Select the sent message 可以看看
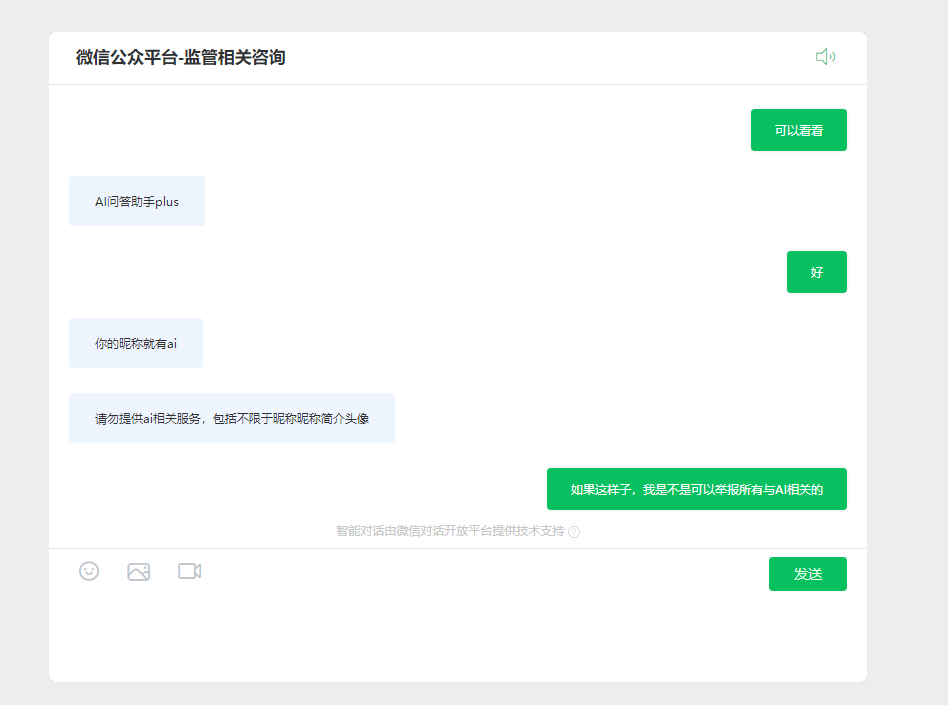The height and width of the screenshot is (705, 948). tap(799, 130)
